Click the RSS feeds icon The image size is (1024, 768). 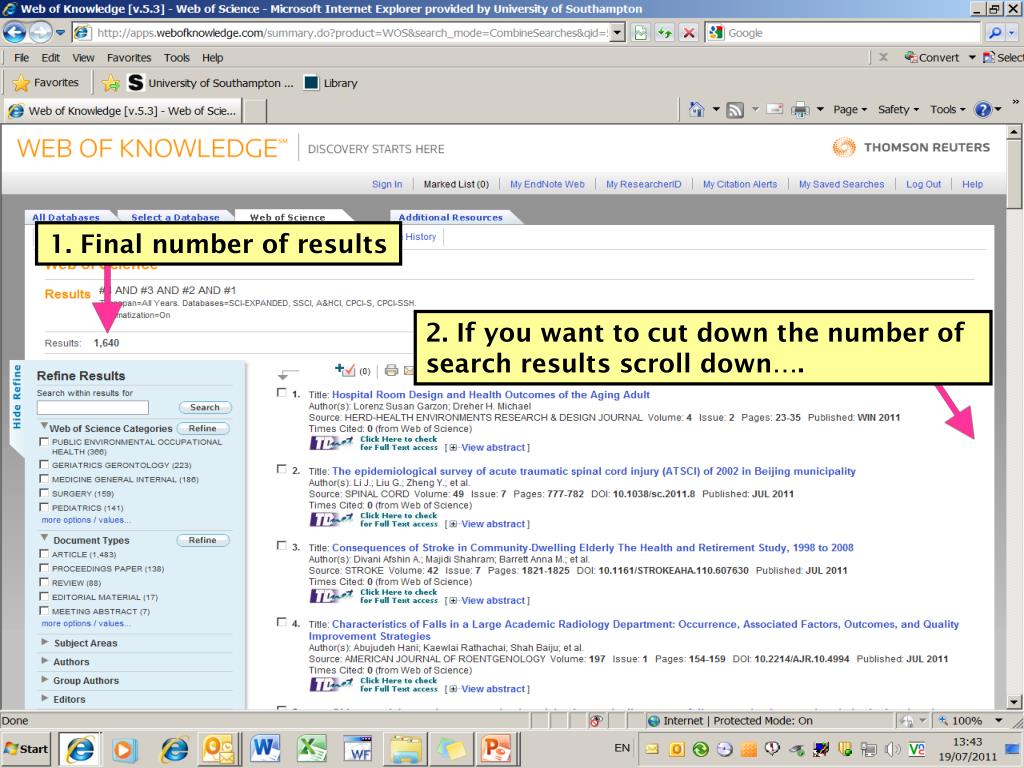click(x=735, y=110)
